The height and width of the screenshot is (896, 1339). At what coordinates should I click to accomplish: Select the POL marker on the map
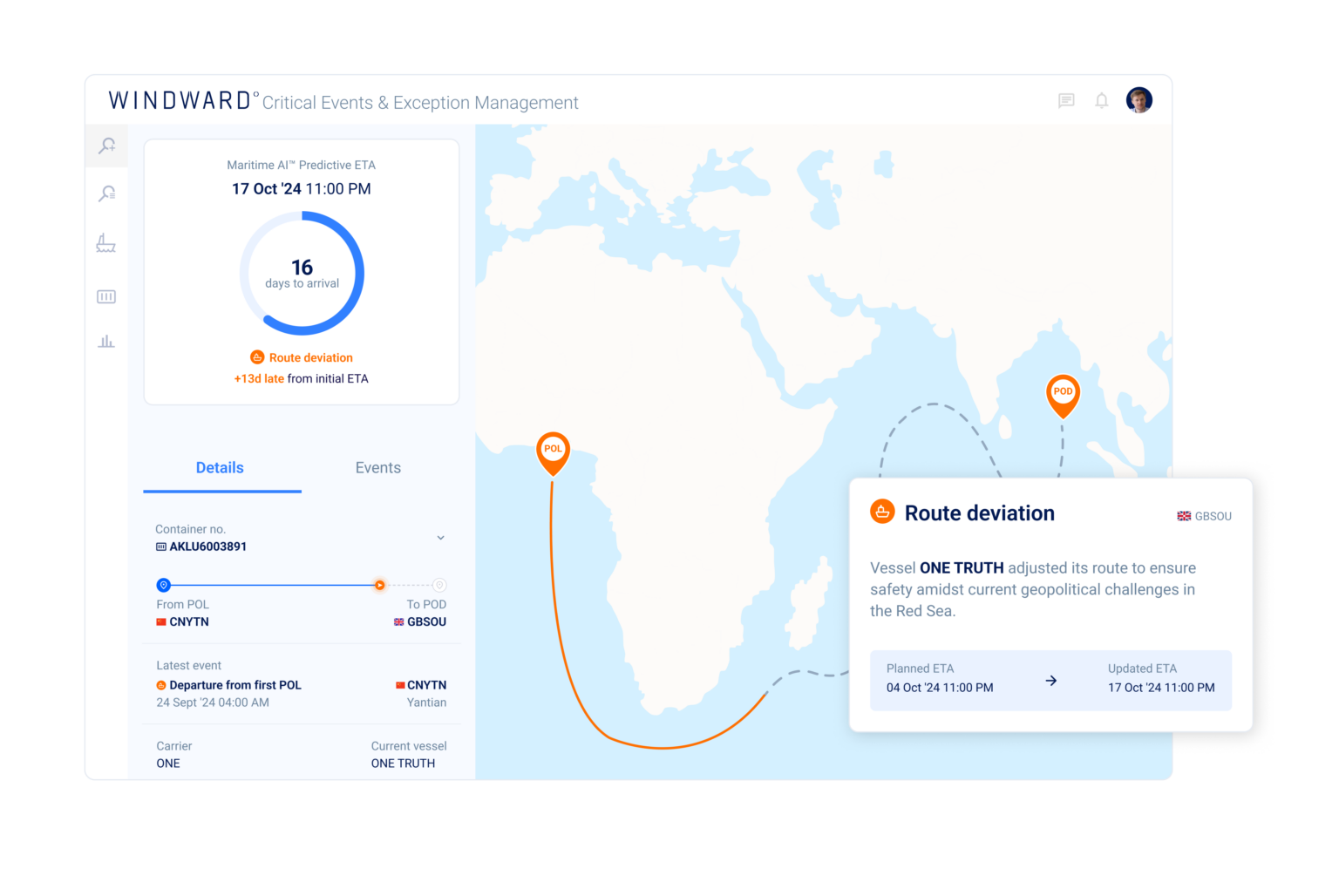coord(553,449)
